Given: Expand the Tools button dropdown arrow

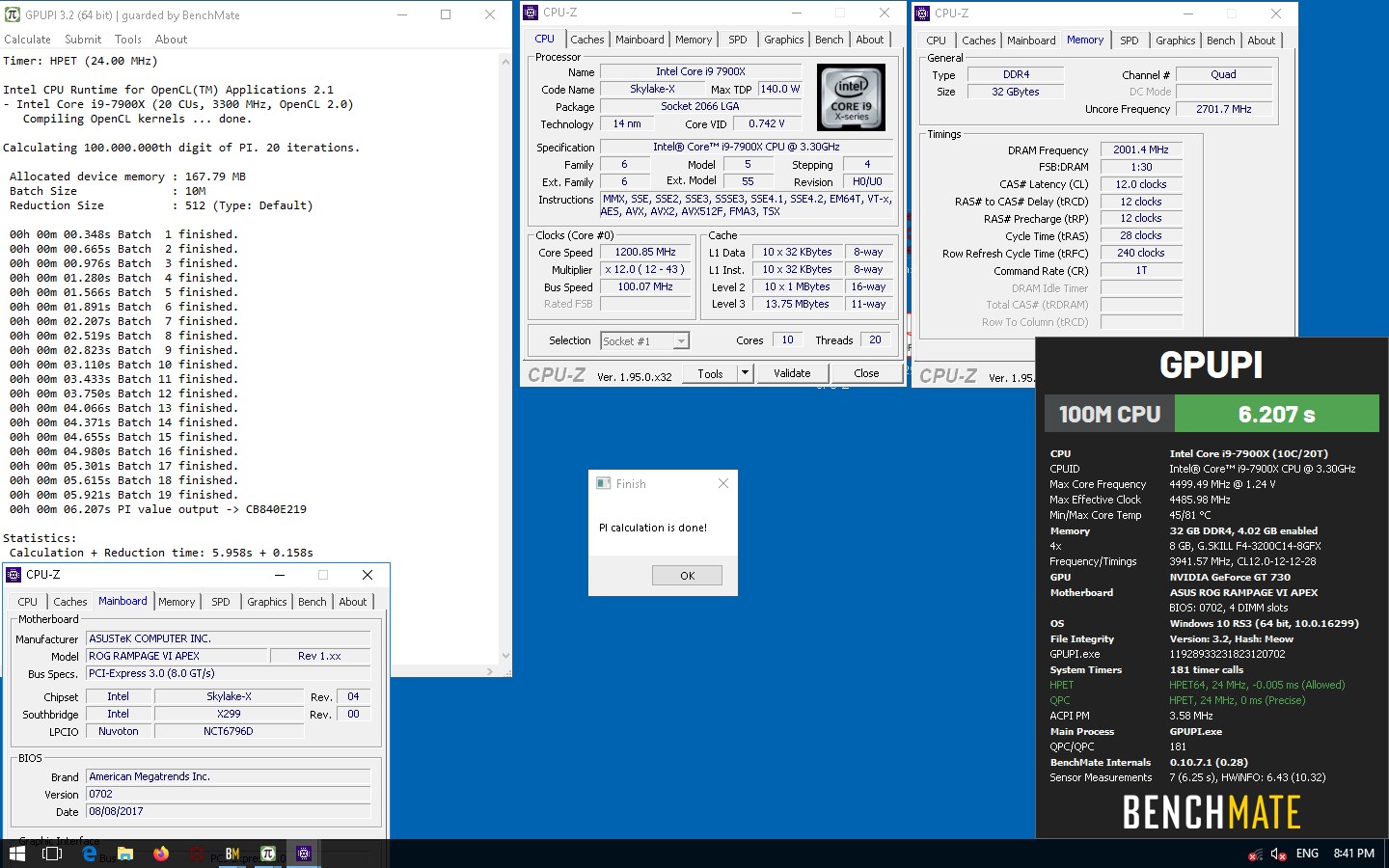Looking at the screenshot, I should click(745, 373).
